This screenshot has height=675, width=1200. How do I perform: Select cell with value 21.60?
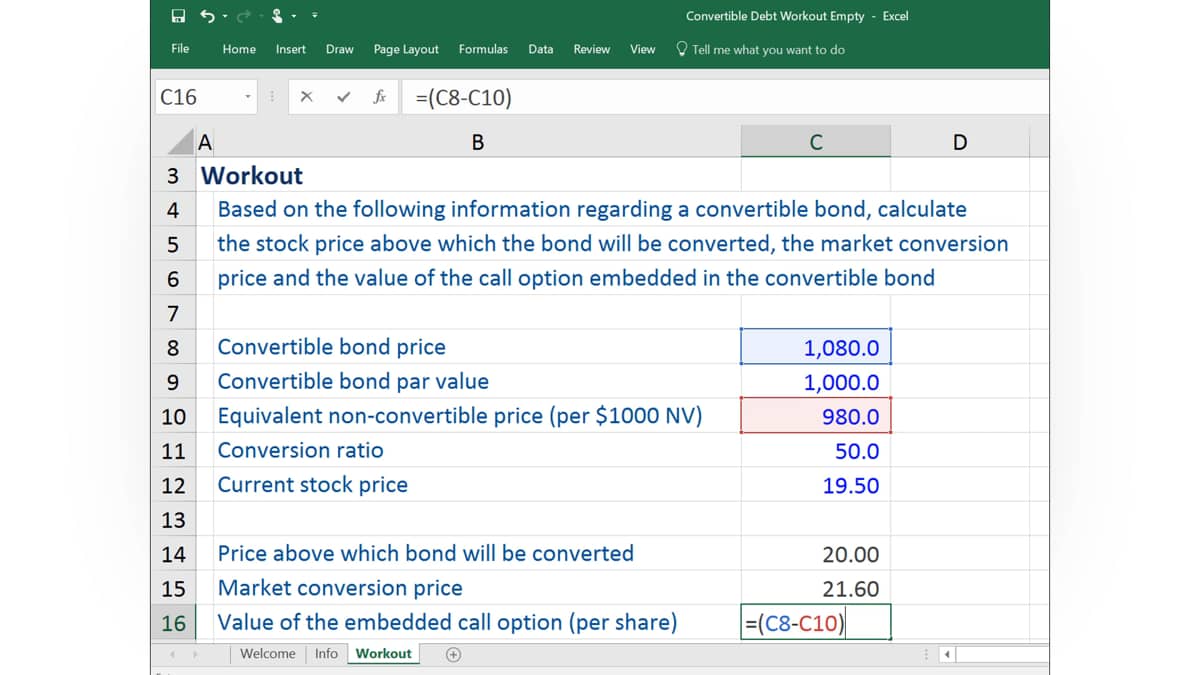click(x=816, y=589)
